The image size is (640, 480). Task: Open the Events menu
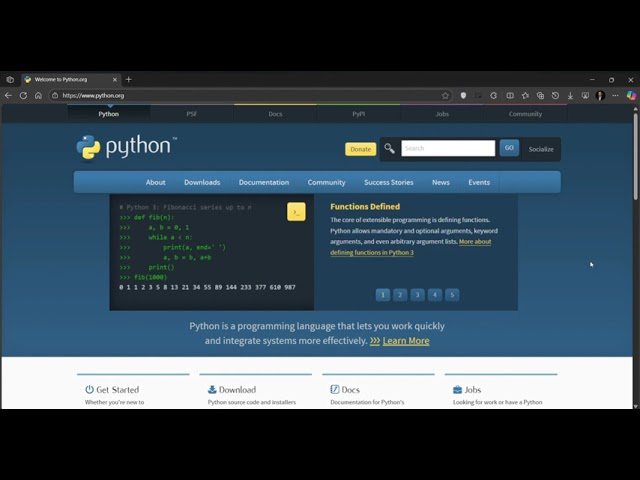click(479, 182)
